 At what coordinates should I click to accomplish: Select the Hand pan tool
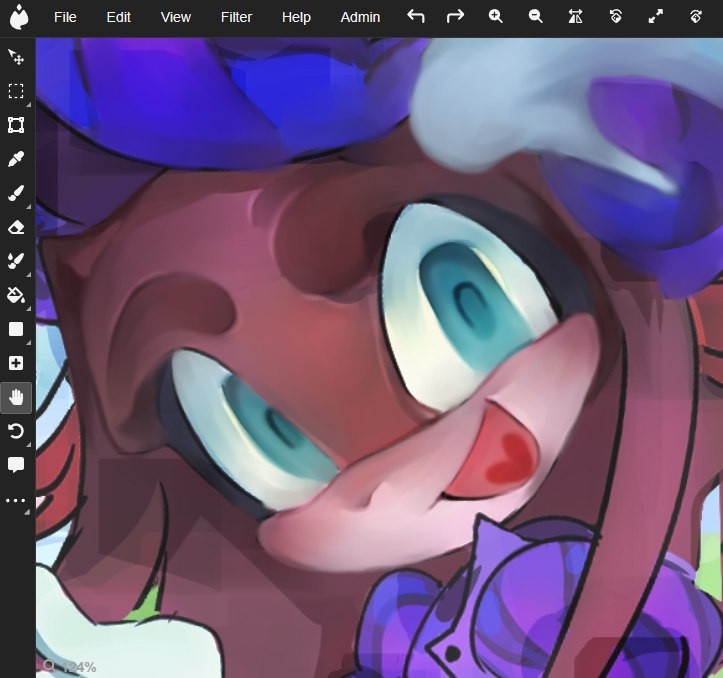16,397
